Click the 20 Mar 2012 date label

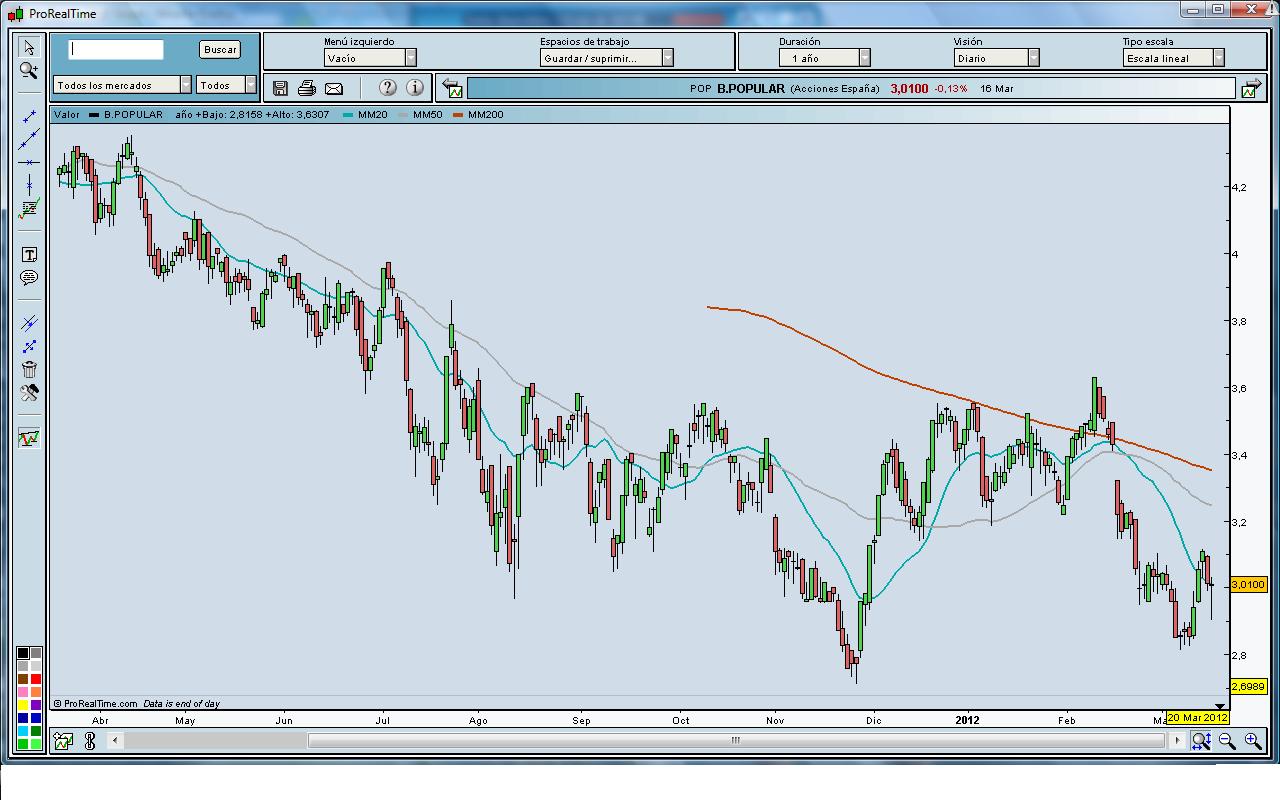pyautogui.click(x=1197, y=718)
